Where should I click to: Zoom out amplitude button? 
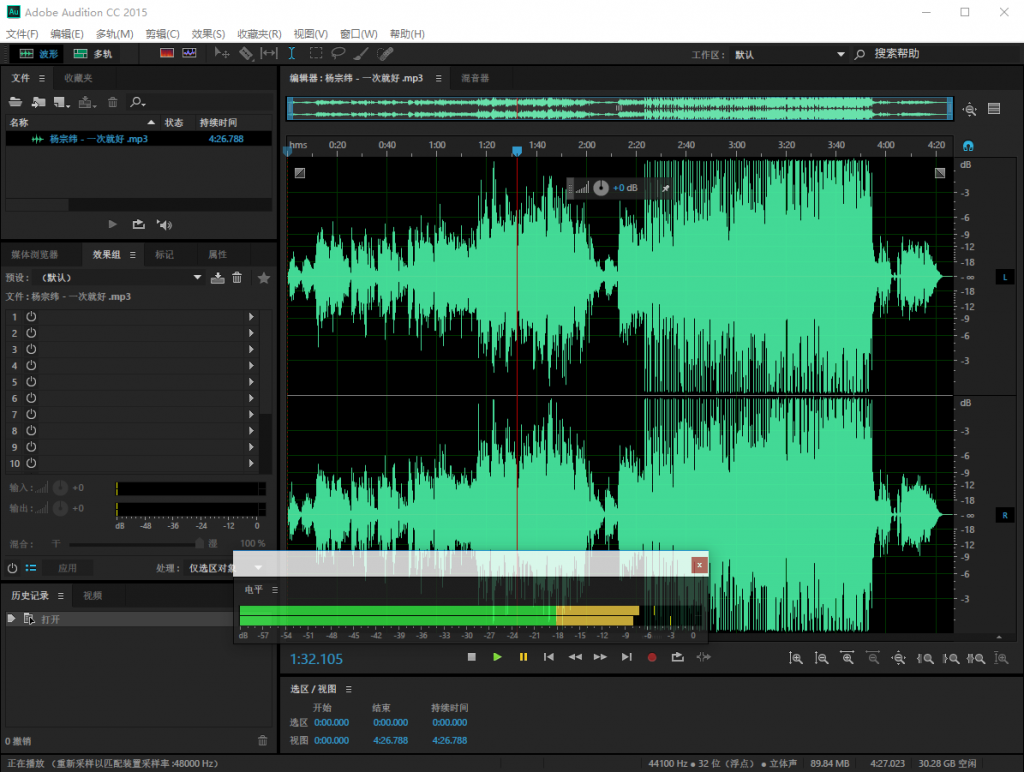point(822,658)
